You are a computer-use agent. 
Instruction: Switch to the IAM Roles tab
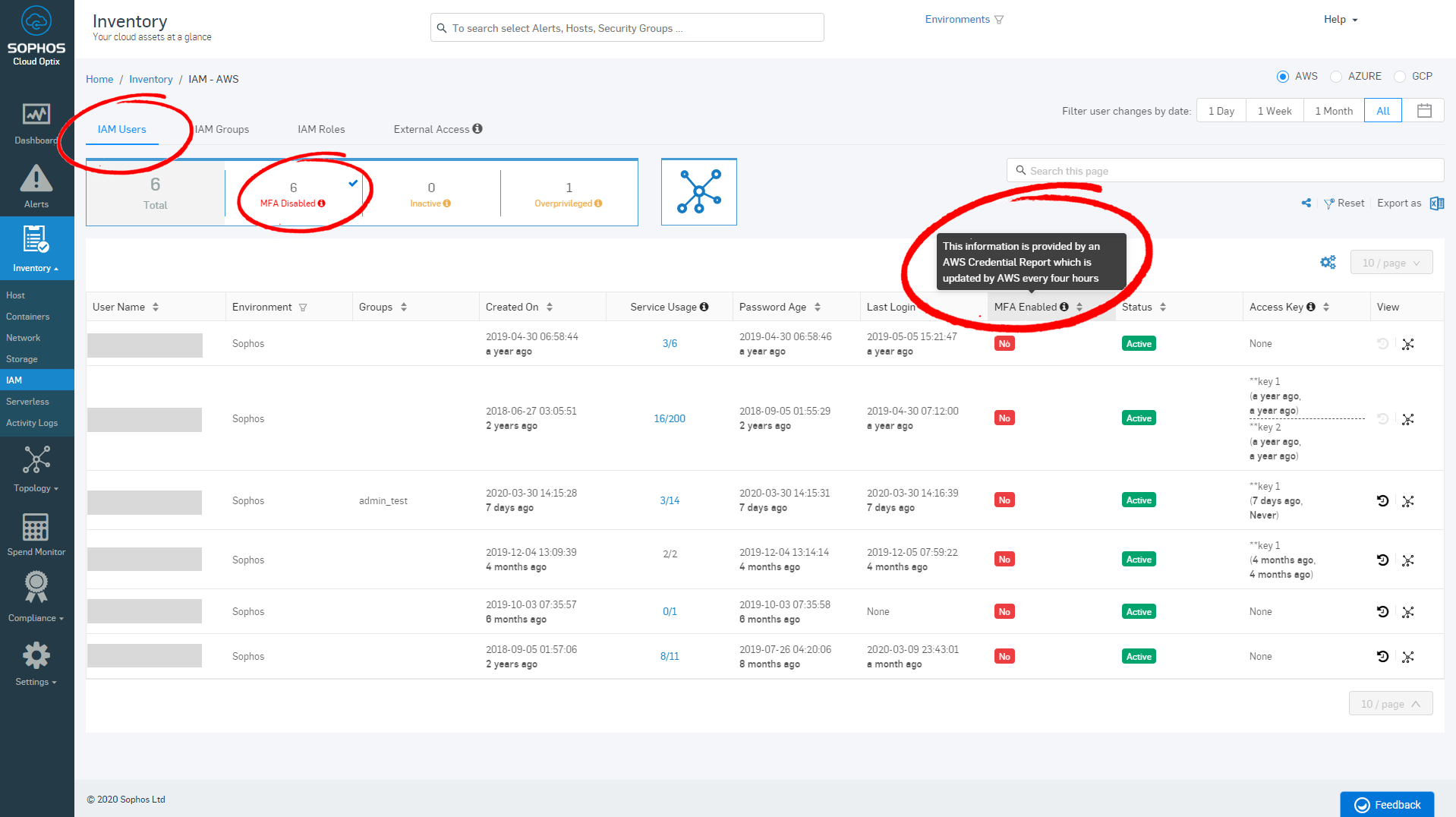click(x=321, y=130)
